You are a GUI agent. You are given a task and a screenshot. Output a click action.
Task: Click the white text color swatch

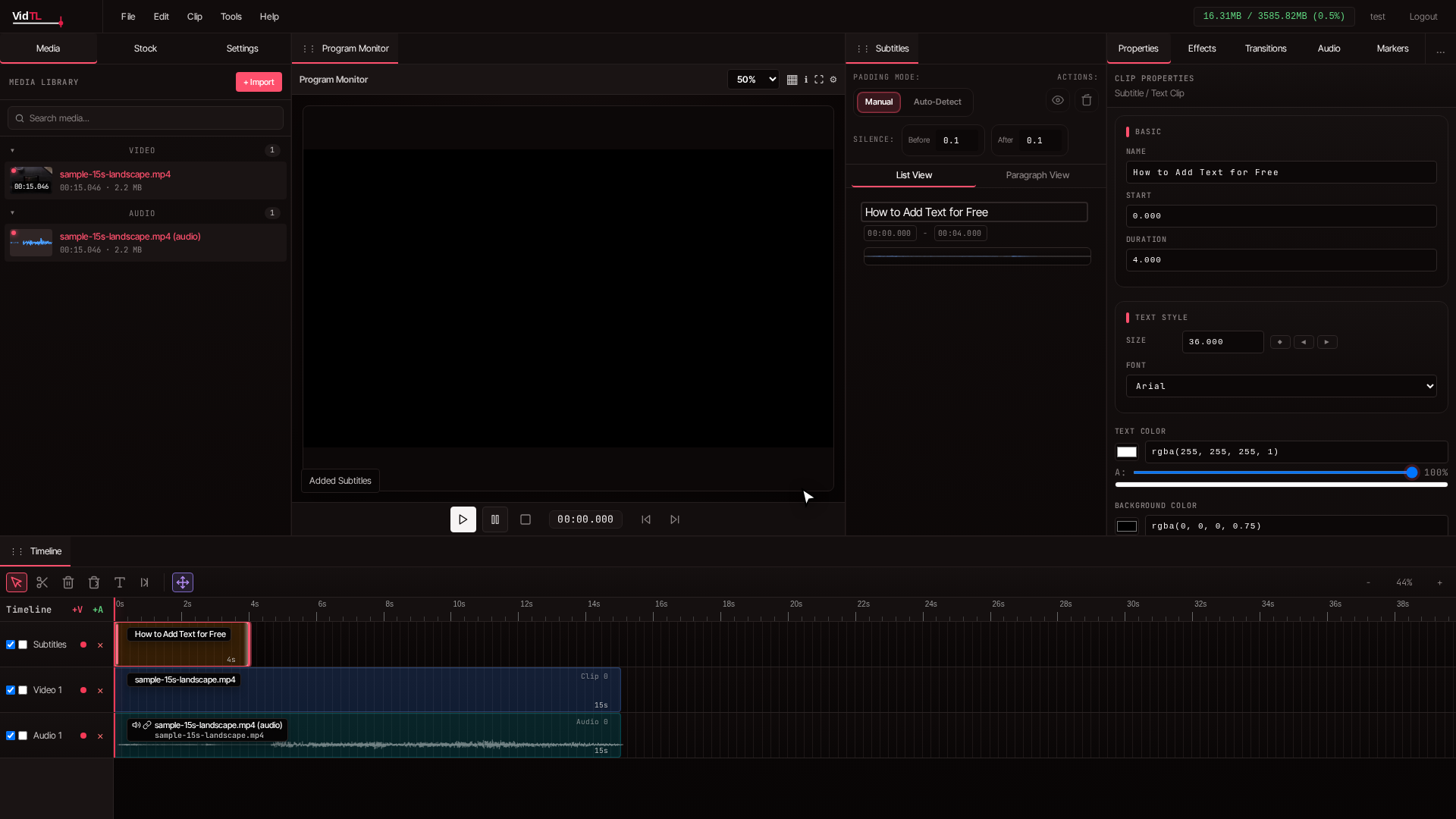coord(1127,452)
